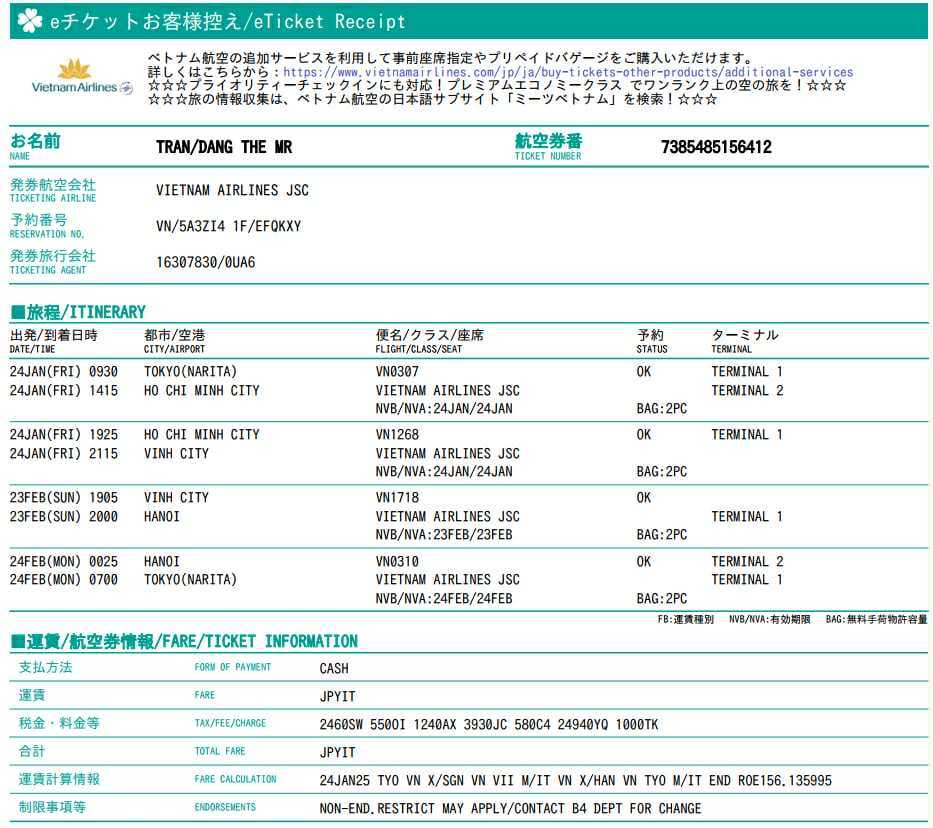
Task: Click reservation number VN/5A3ZI4 1F/EFQKXY
Action: [228, 226]
